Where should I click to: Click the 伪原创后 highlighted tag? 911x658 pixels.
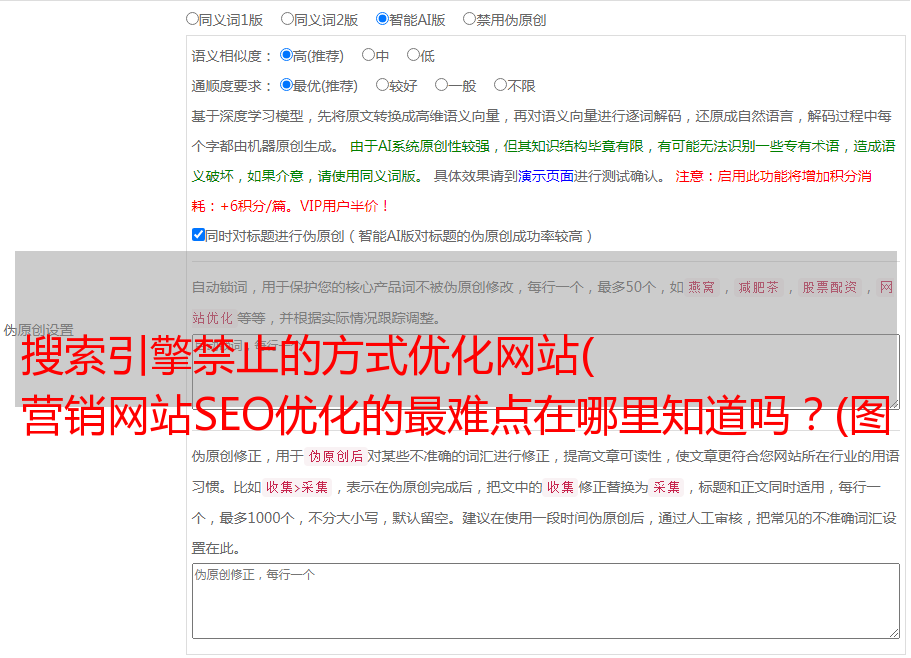[x=336, y=456]
